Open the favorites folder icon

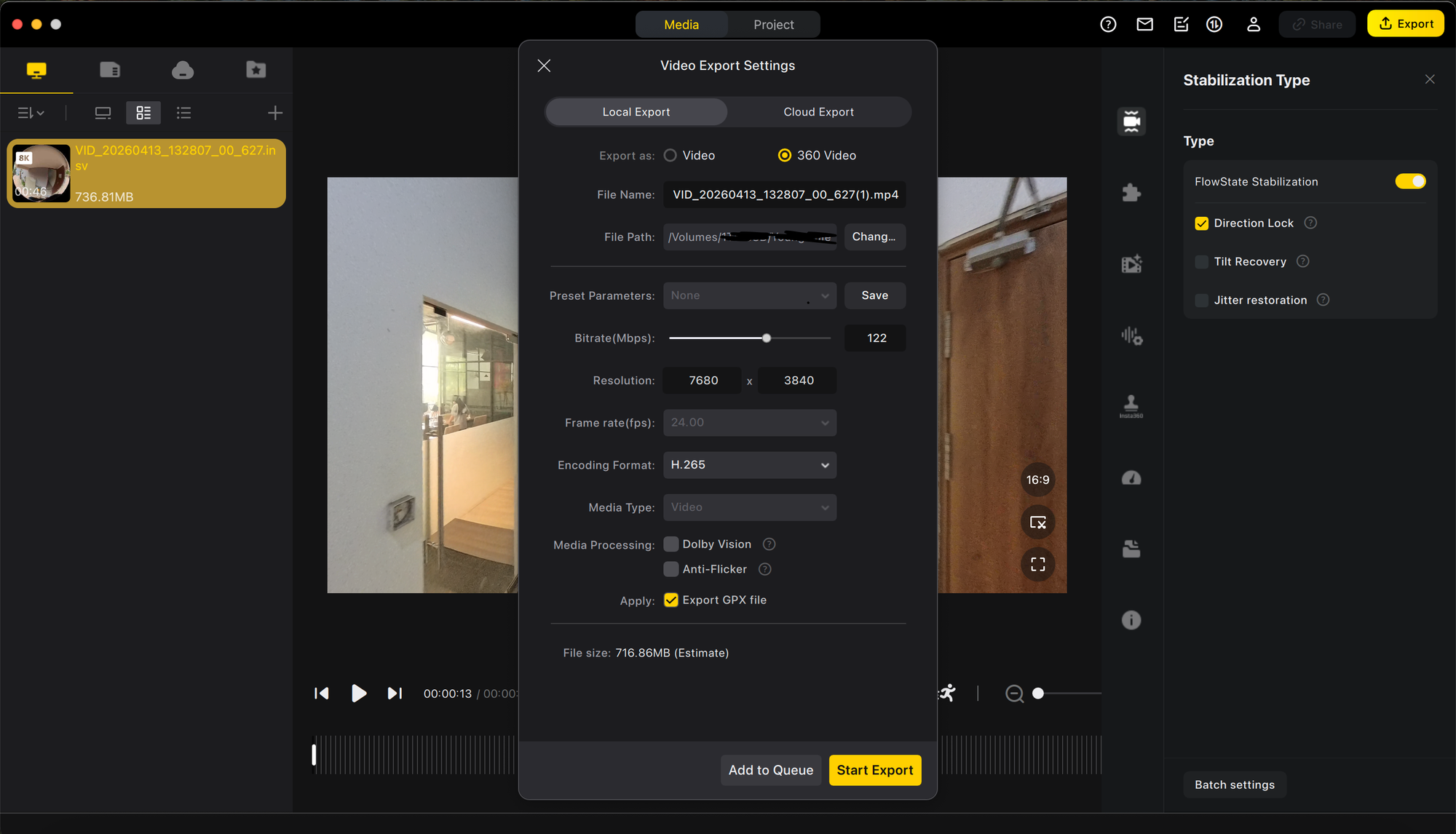coord(256,70)
